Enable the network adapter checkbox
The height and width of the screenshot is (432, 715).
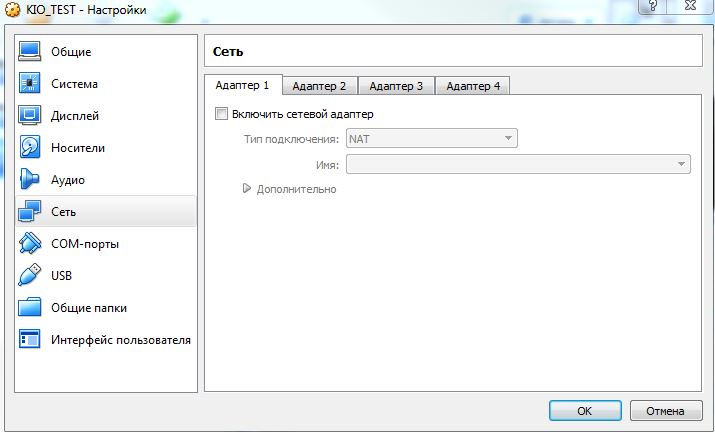pyautogui.click(x=222, y=114)
